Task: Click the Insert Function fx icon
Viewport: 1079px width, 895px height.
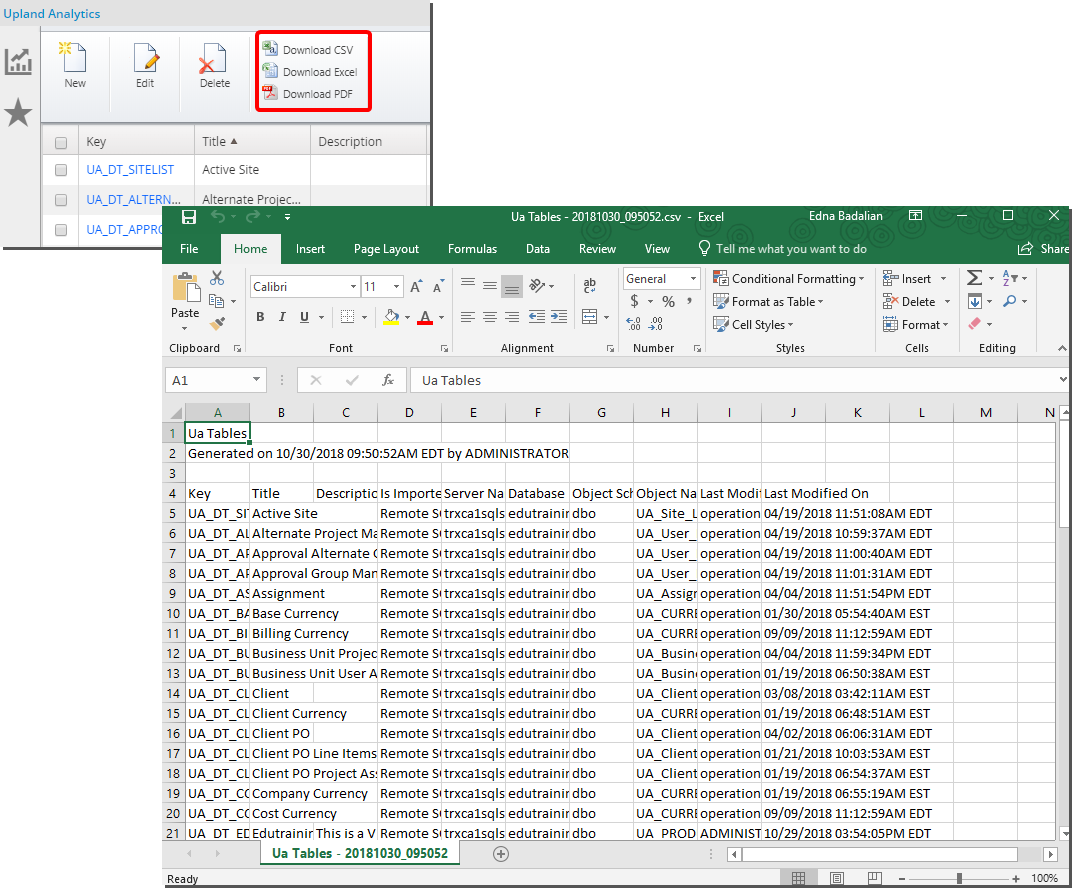Action: point(388,380)
